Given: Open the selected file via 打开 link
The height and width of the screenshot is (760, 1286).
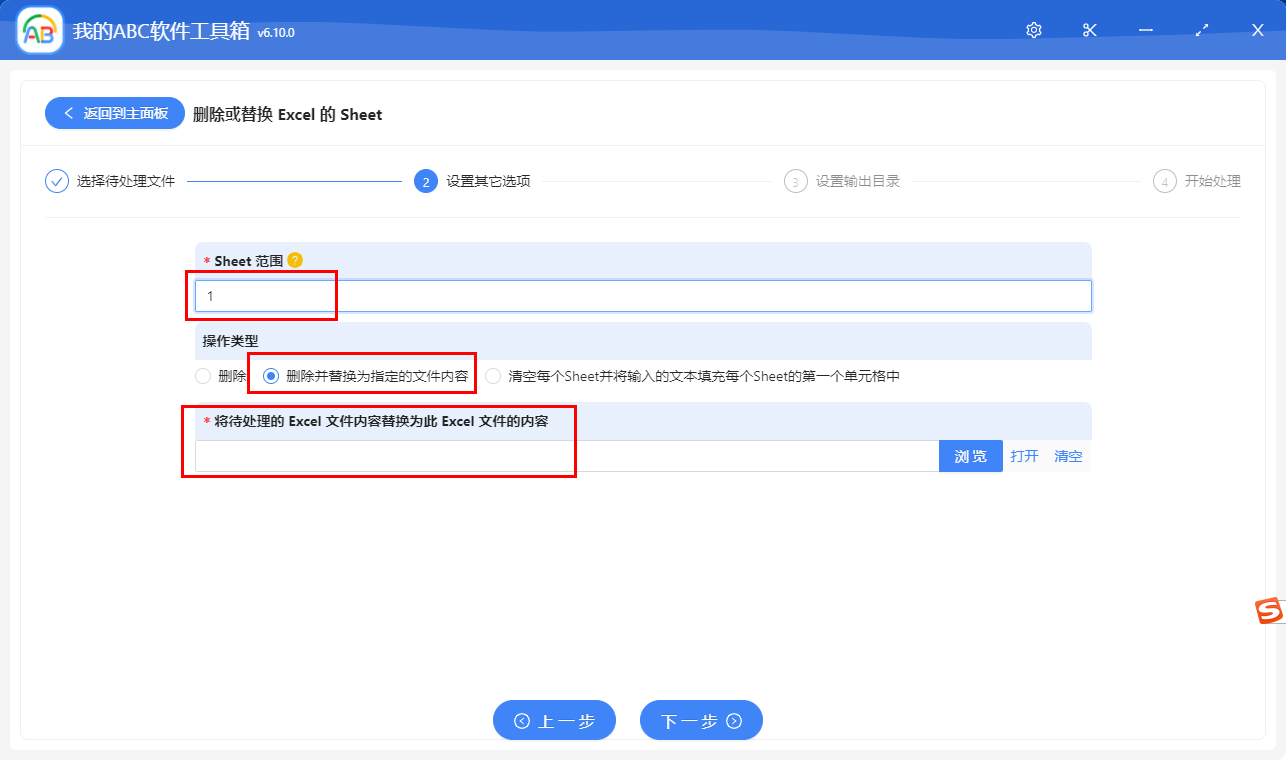Looking at the screenshot, I should click(x=1024, y=455).
